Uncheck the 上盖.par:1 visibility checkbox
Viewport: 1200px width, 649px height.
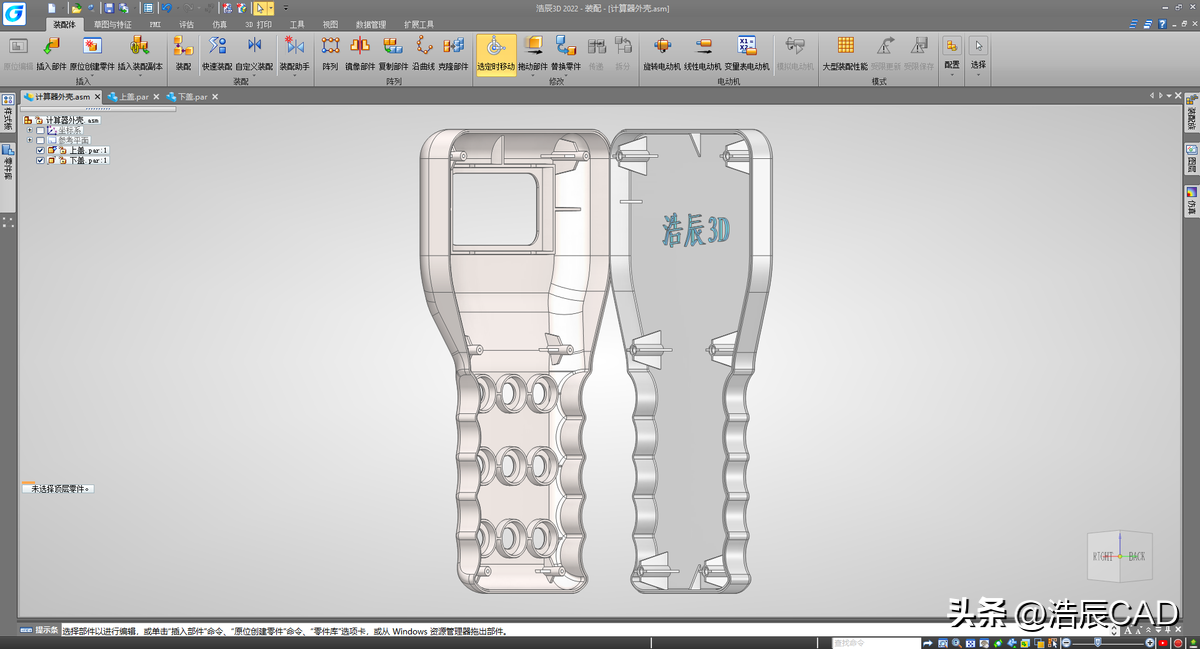point(40,150)
